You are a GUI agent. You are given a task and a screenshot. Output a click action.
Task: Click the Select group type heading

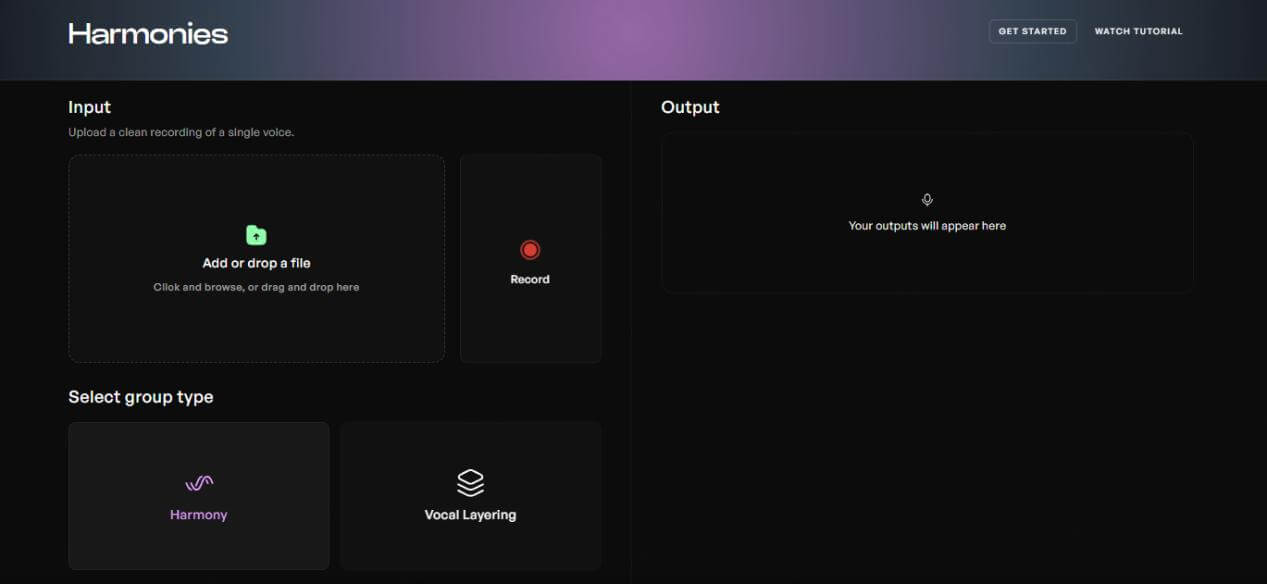(x=140, y=397)
